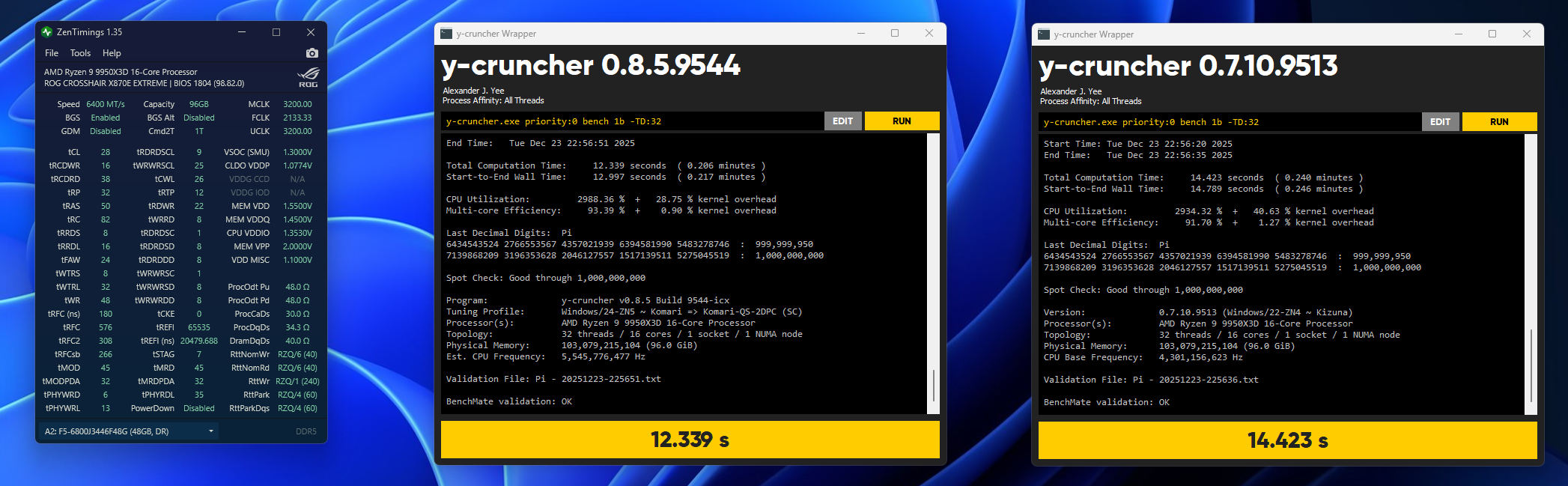Click RUN in y-cruncher 0.7.10.9513 window

tap(1499, 122)
